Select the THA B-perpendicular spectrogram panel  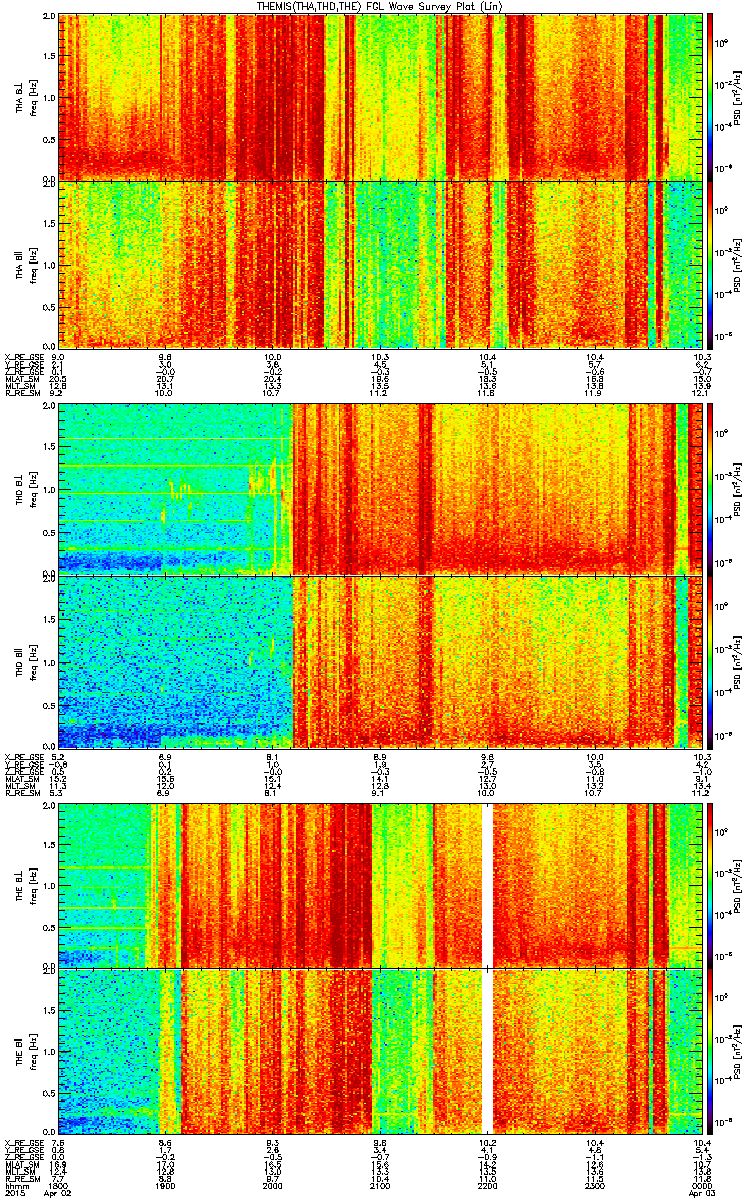pyautogui.click(x=380, y=97)
